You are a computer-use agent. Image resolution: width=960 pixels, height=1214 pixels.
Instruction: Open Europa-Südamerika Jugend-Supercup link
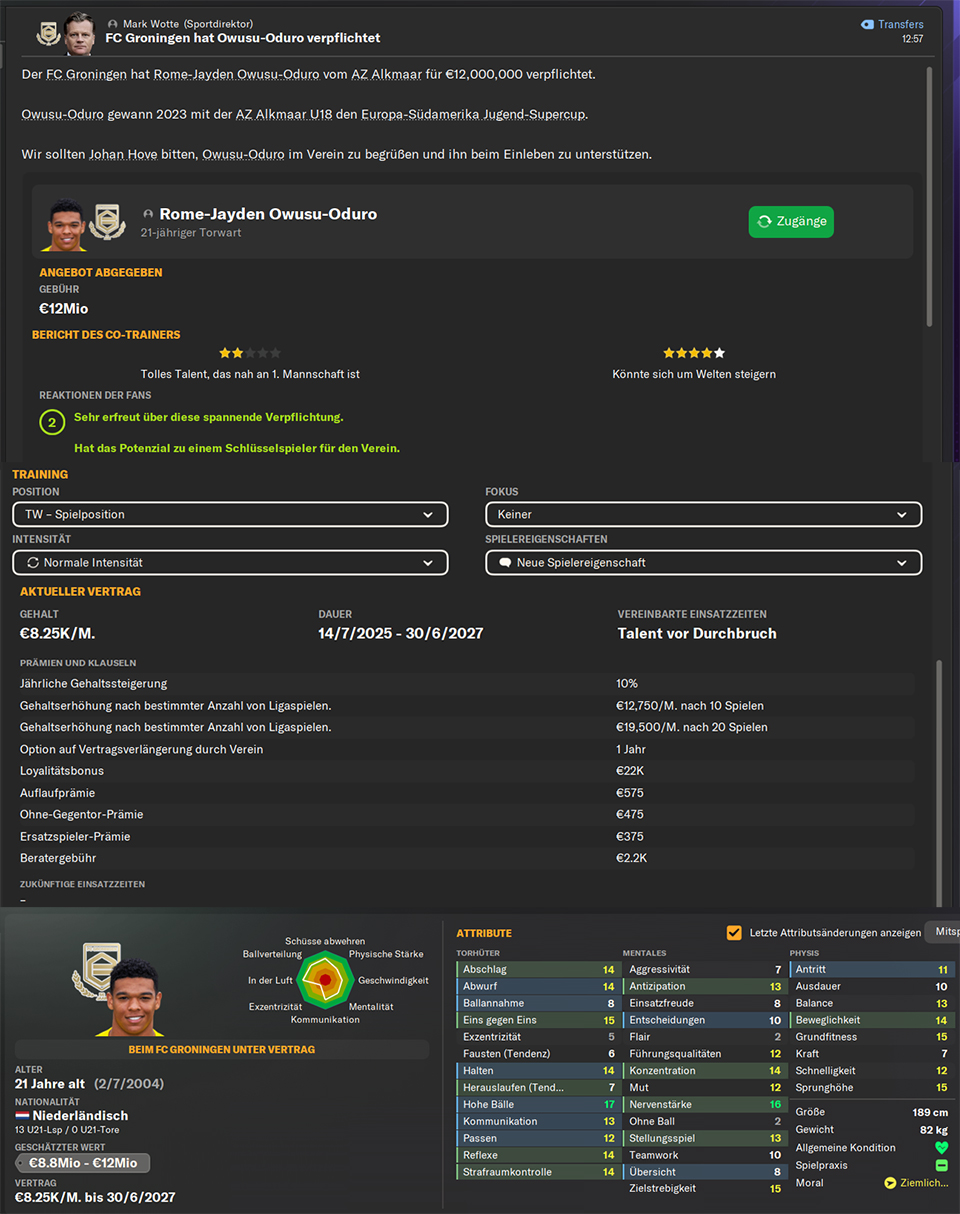[x=474, y=114]
